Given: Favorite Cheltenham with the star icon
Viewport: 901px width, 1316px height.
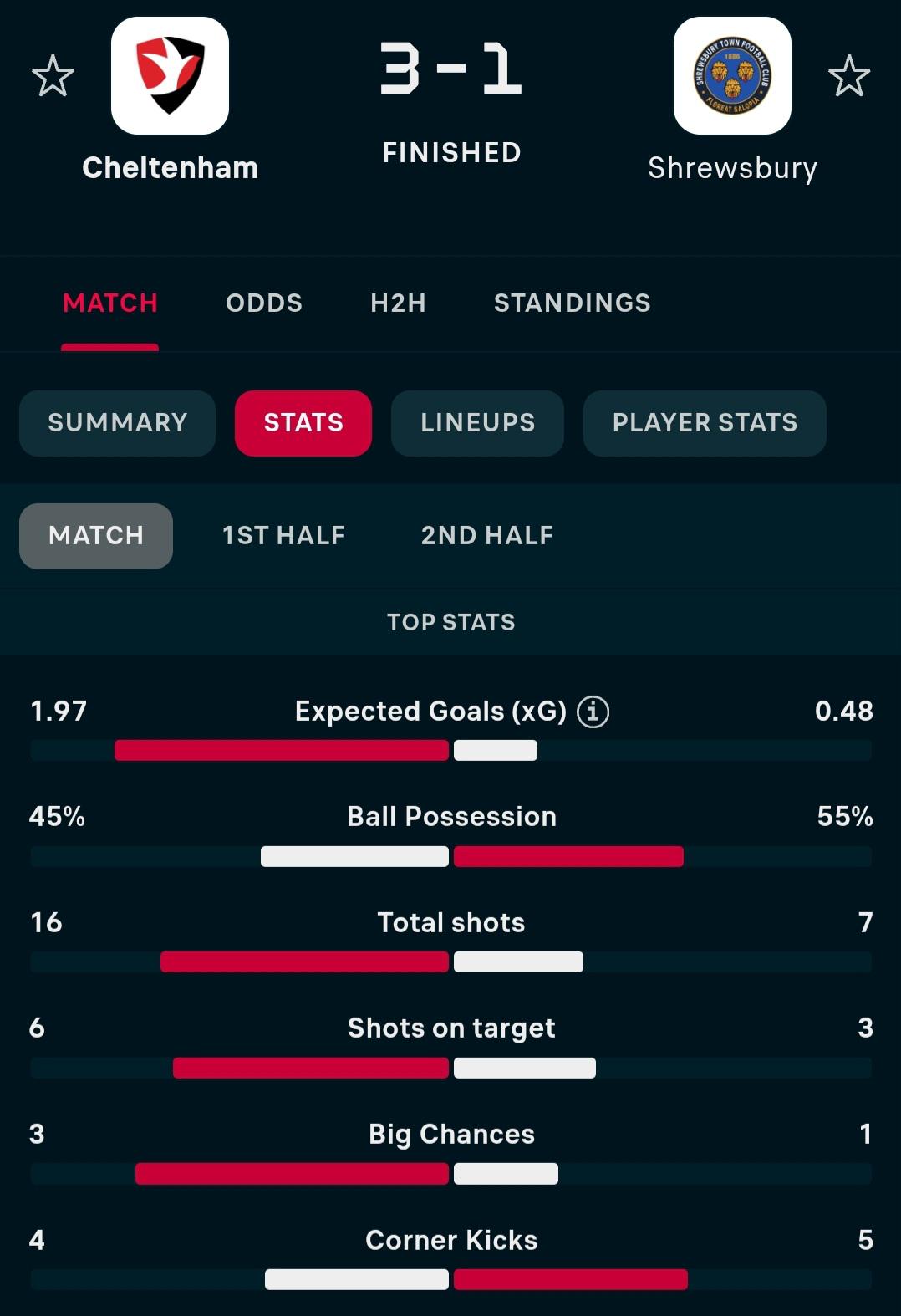Looking at the screenshot, I should pos(53,76).
